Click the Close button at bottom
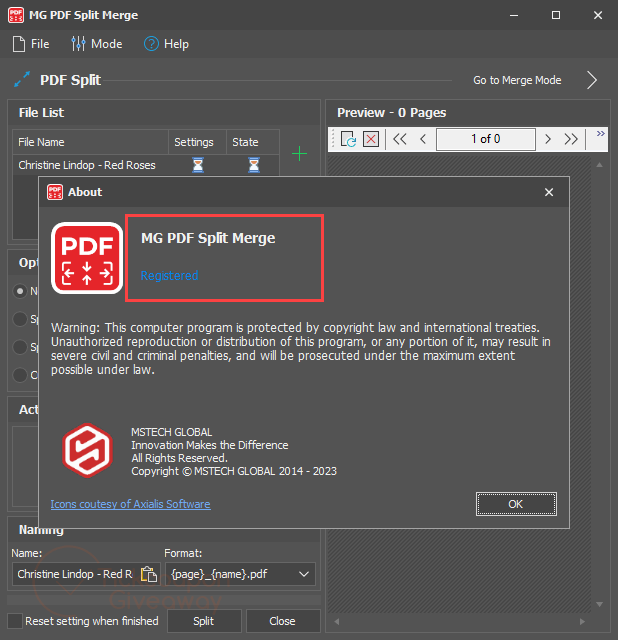The width and height of the screenshot is (618, 640). pos(282,621)
